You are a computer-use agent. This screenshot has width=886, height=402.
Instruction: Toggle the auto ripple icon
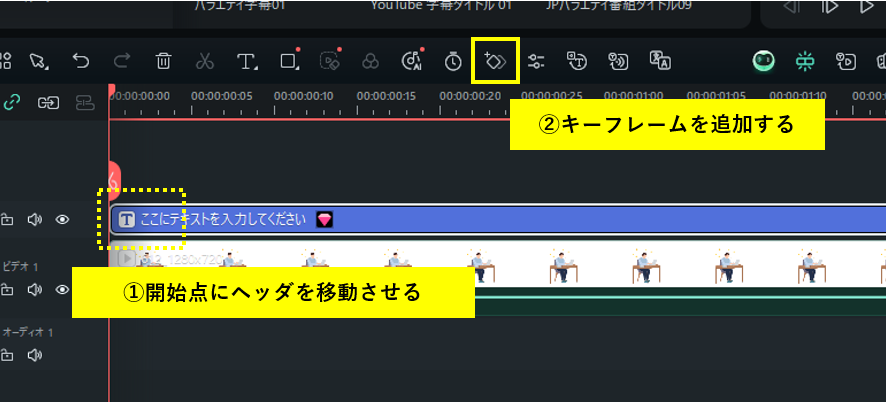49,102
